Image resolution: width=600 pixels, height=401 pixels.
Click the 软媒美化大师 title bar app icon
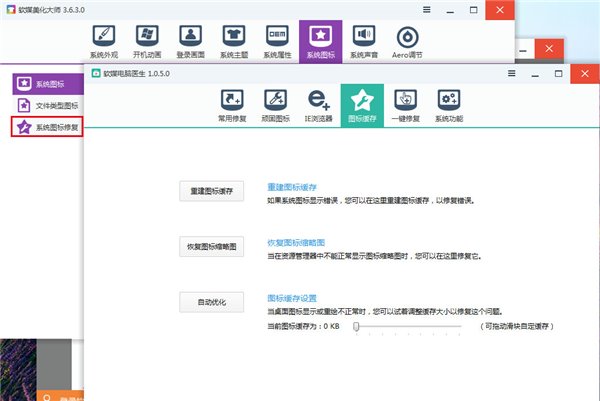[11, 10]
